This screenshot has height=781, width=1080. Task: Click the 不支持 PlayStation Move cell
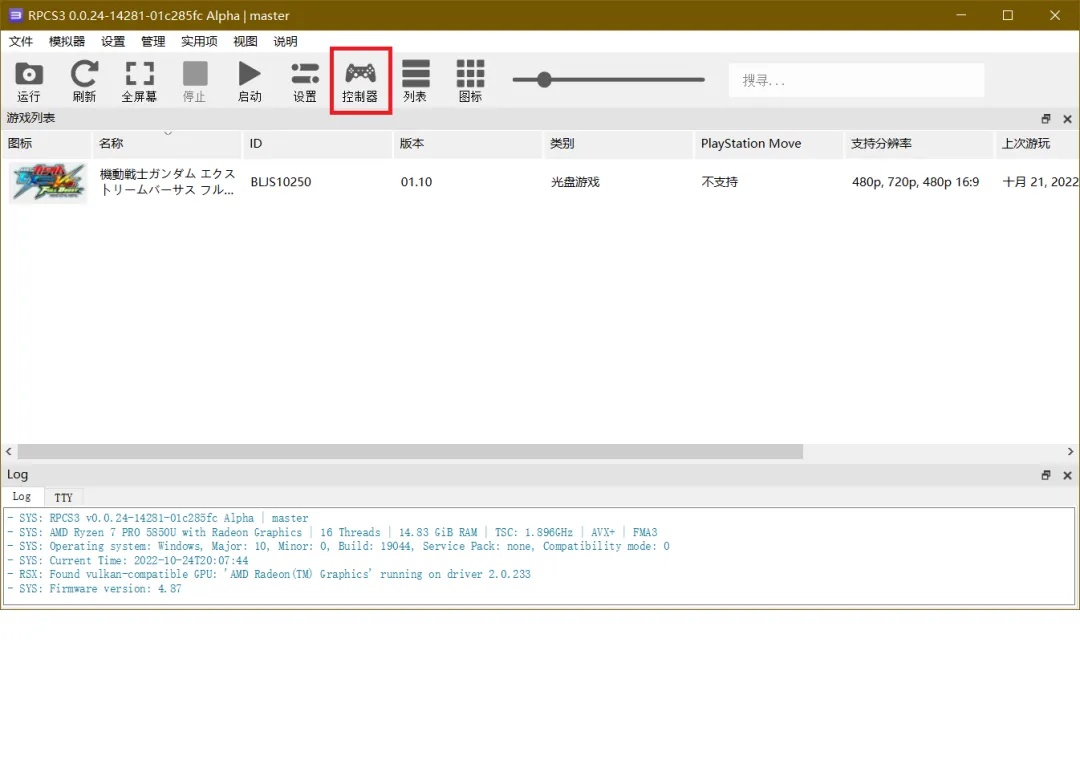coord(720,182)
